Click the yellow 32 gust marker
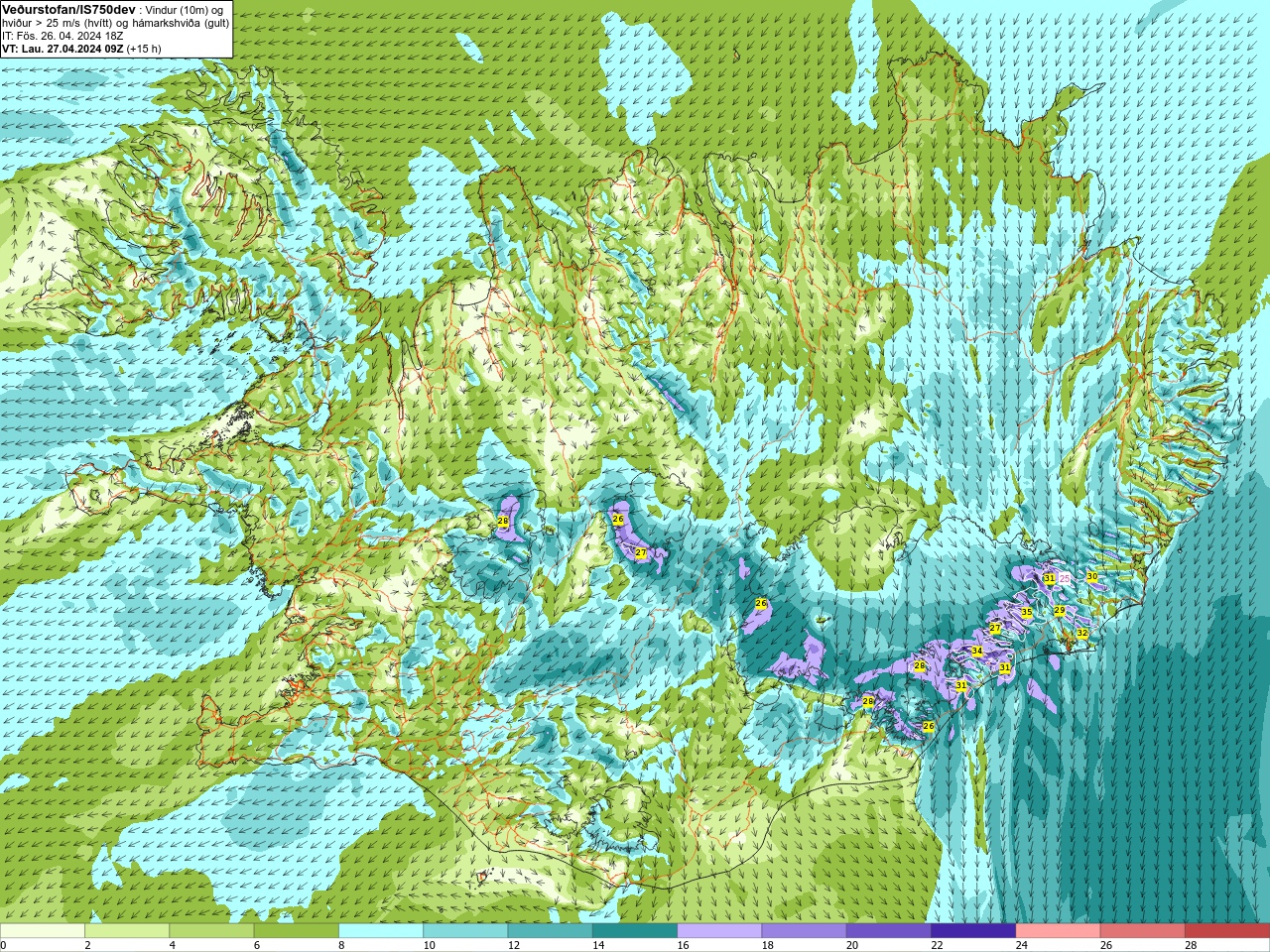Viewport: 1270px width, 952px height. pos(1082,634)
